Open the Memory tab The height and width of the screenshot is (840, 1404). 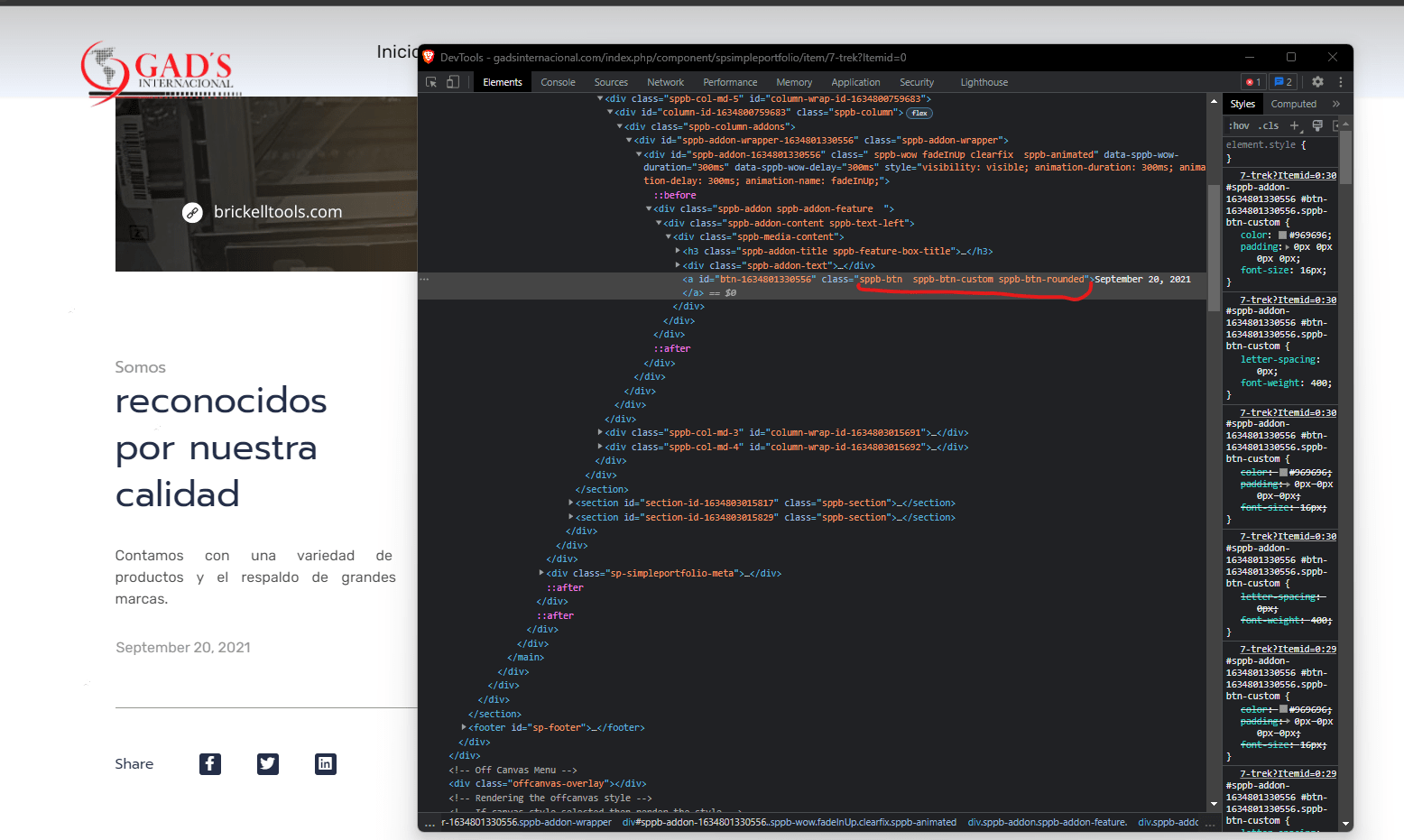tap(794, 82)
